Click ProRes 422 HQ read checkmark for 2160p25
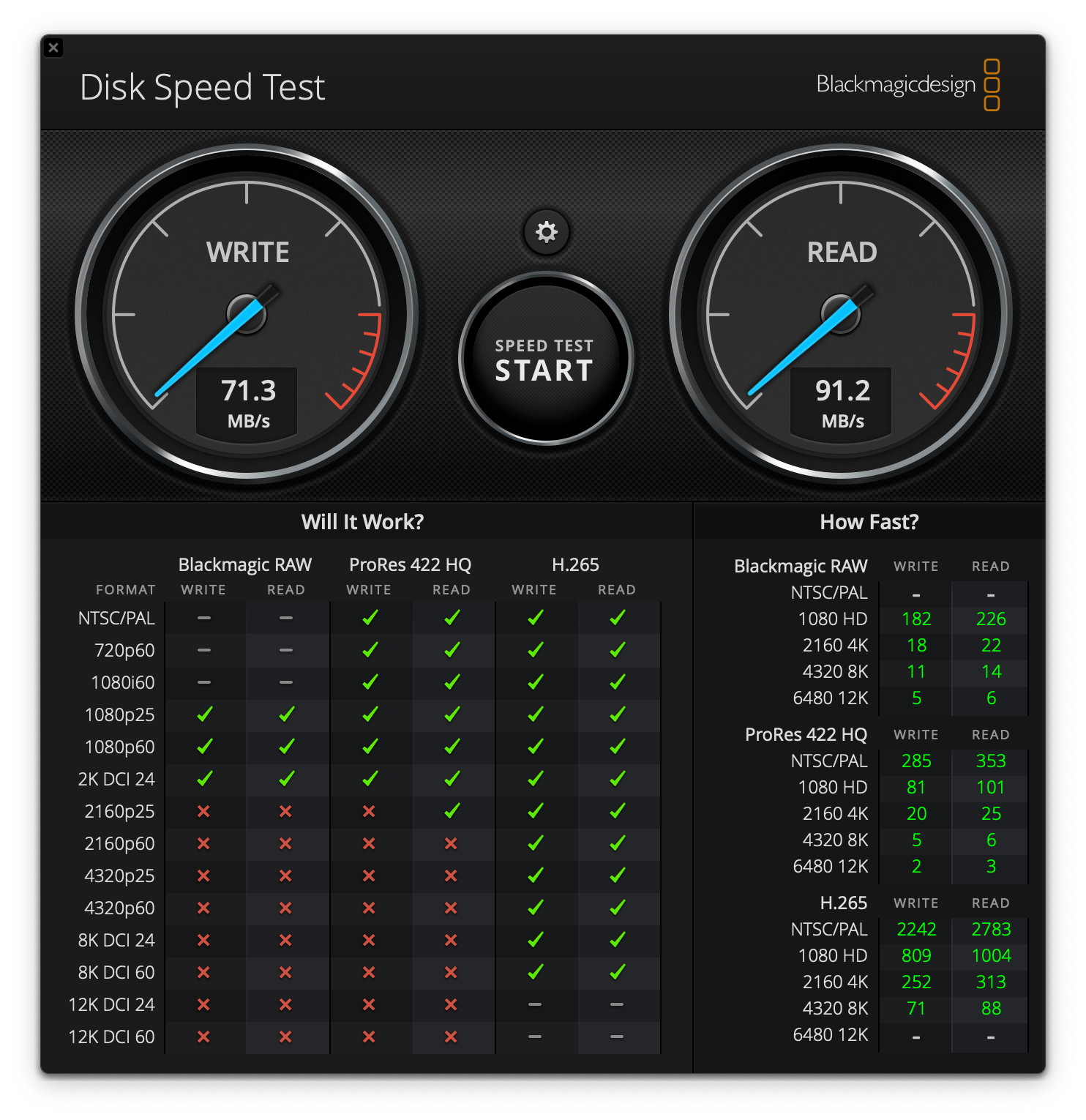 (452, 811)
